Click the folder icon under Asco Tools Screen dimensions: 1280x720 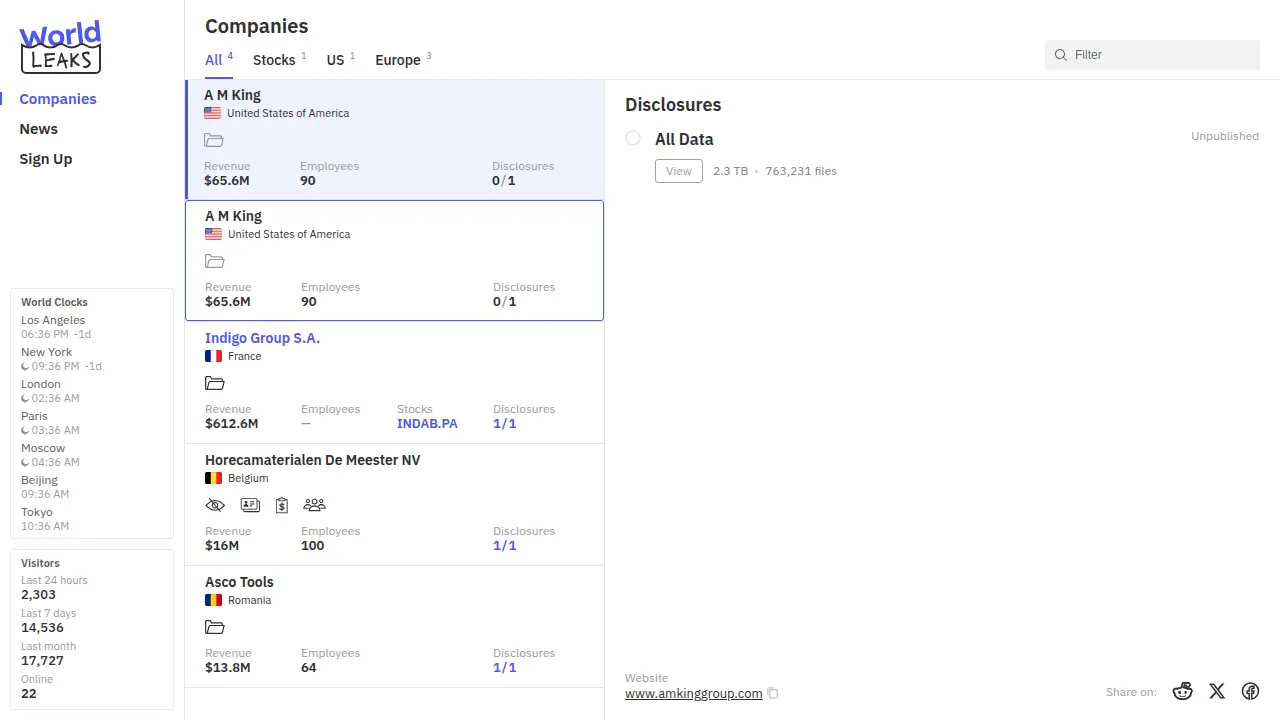point(215,627)
